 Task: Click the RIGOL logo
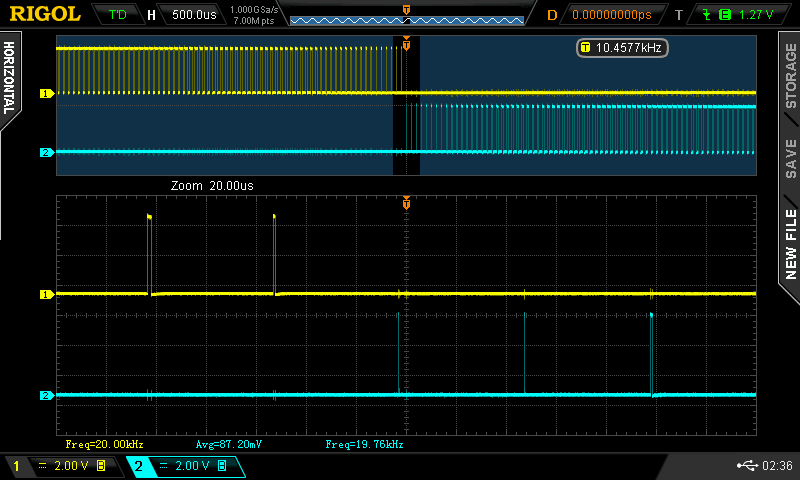(x=44, y=14)
